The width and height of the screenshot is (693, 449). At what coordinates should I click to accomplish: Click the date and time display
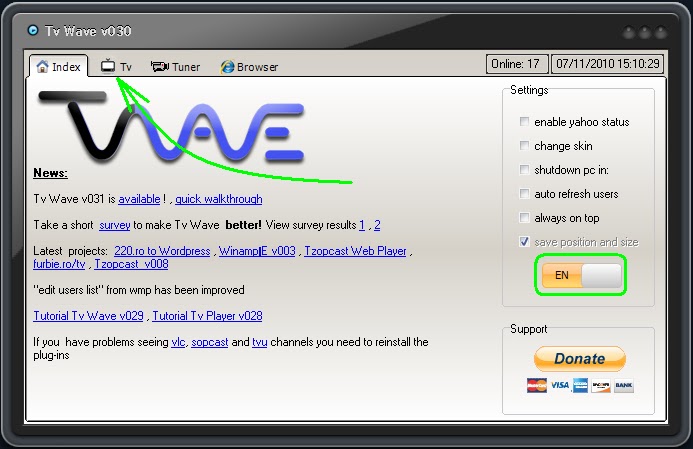pos(607,64)
